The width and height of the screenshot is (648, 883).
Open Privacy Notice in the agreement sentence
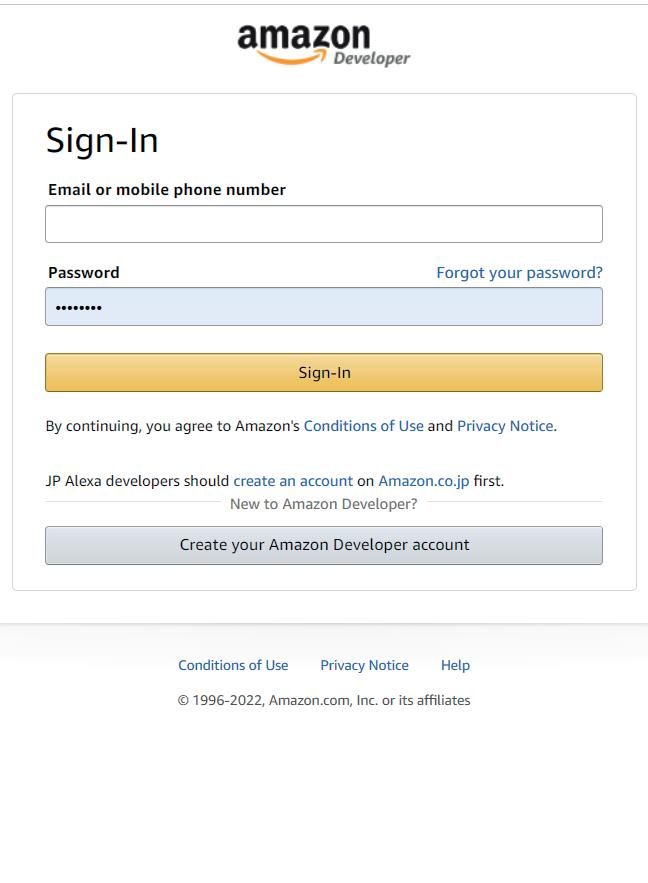point(505,426)
